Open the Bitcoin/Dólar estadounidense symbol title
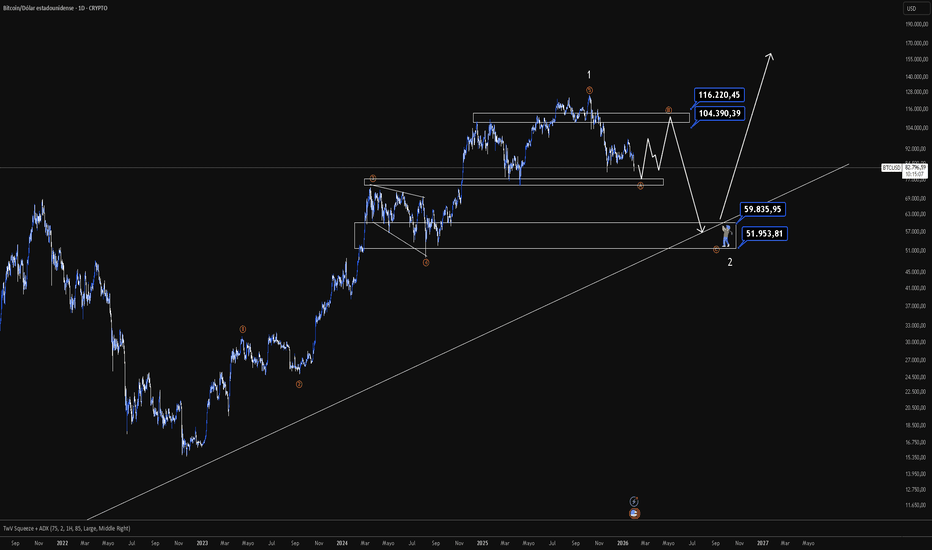Screen dimensions: 932x550 (55, 8)
